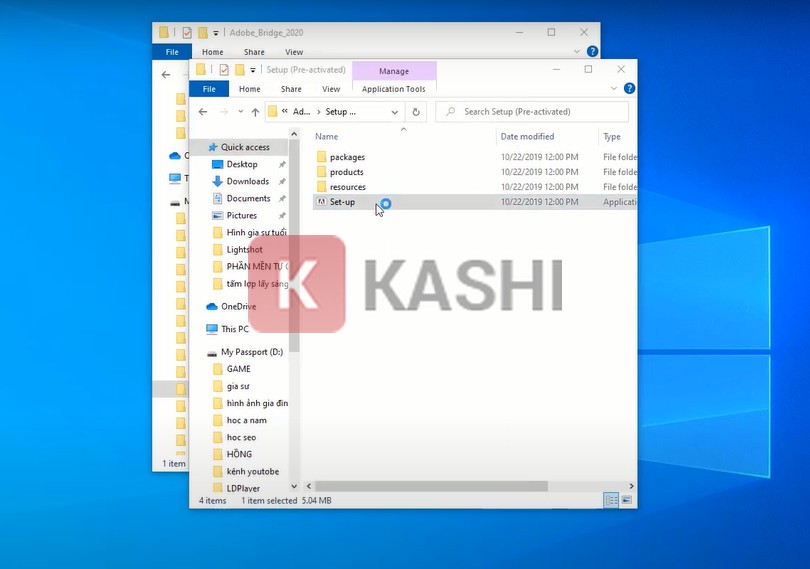Open Desktop in Quick access

click(242, 164)
